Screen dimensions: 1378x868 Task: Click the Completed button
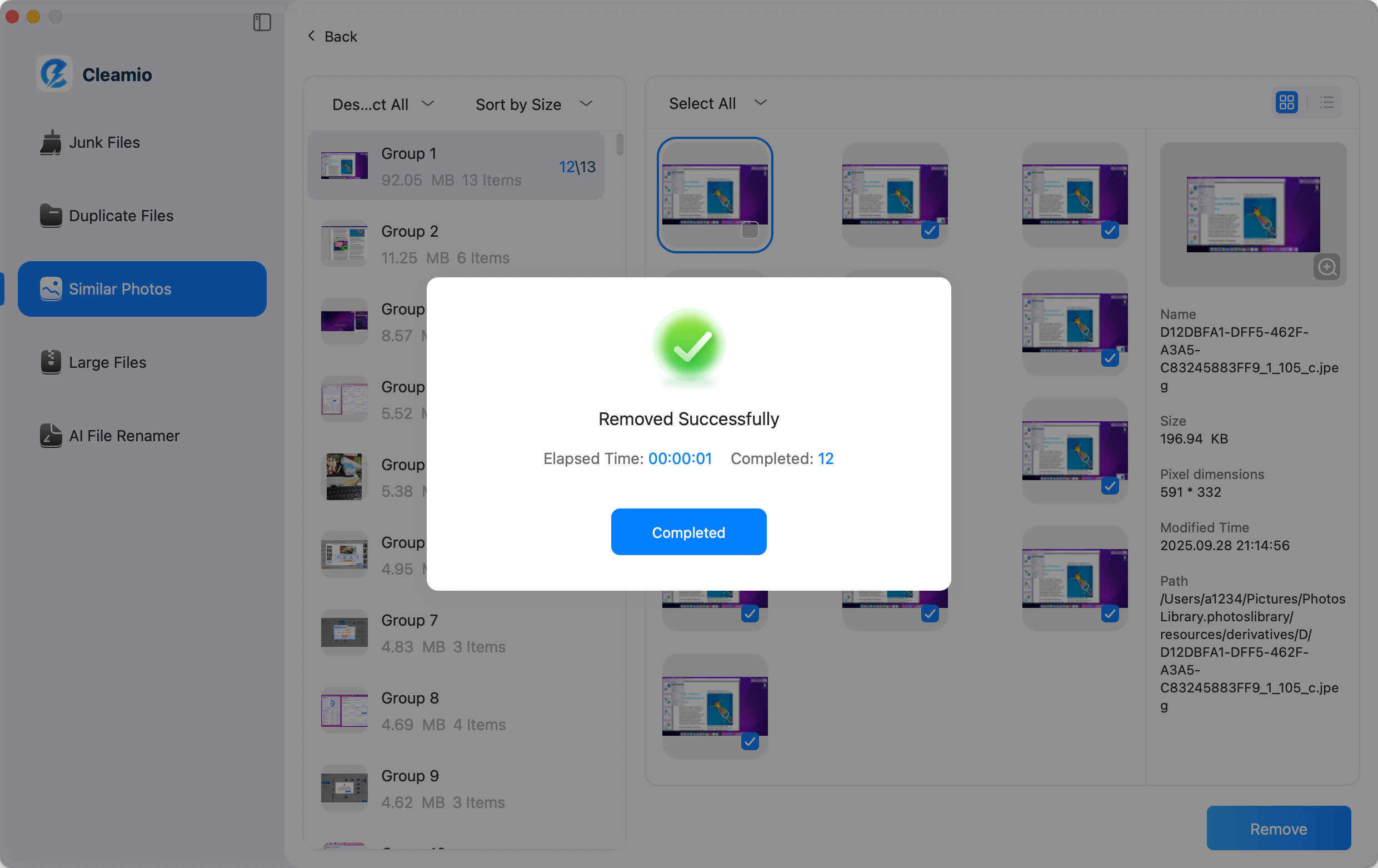coord(688,532)
